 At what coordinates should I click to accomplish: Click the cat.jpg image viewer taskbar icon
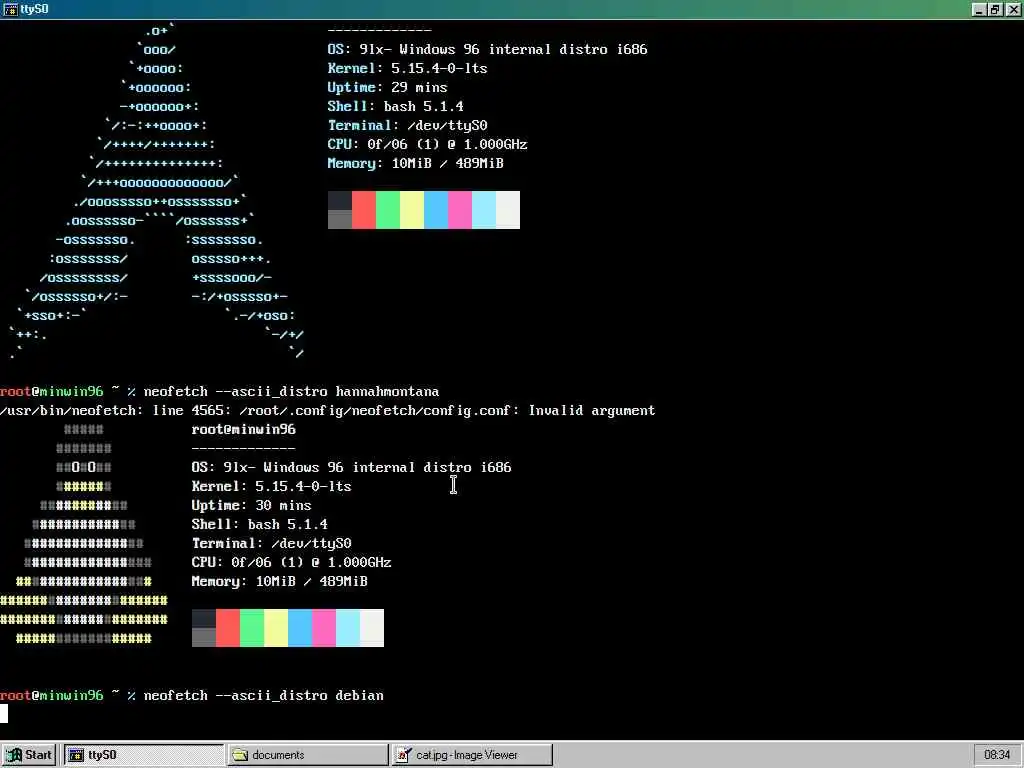tap(404, 755)
